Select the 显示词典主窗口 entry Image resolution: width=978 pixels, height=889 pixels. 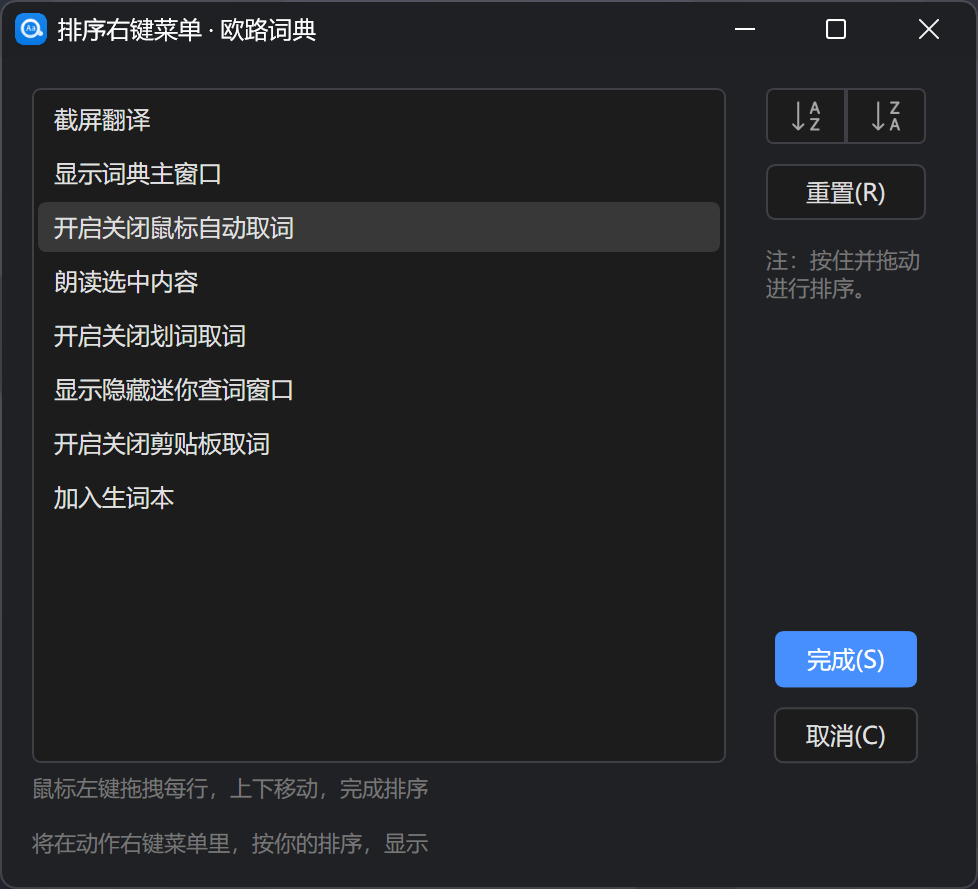[379, 173]
